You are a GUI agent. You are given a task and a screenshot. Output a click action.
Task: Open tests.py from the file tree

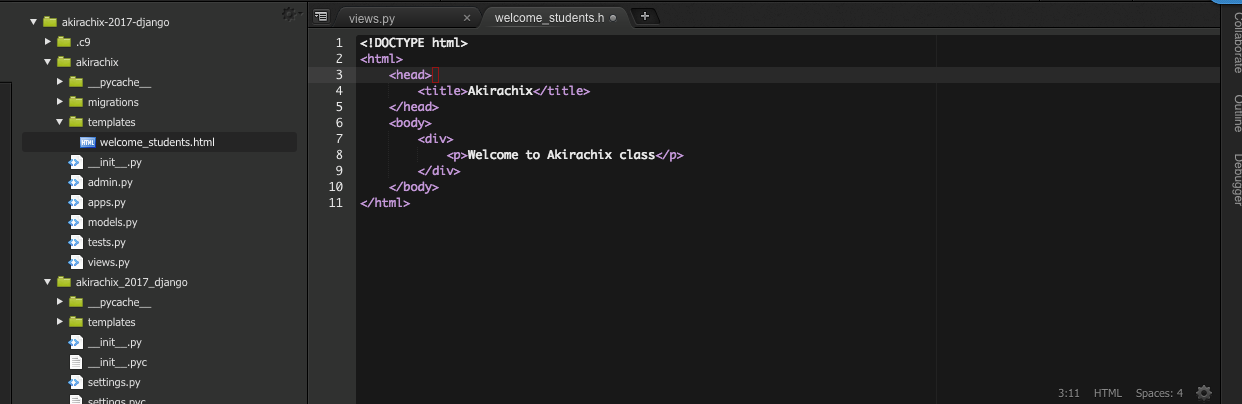106,242
